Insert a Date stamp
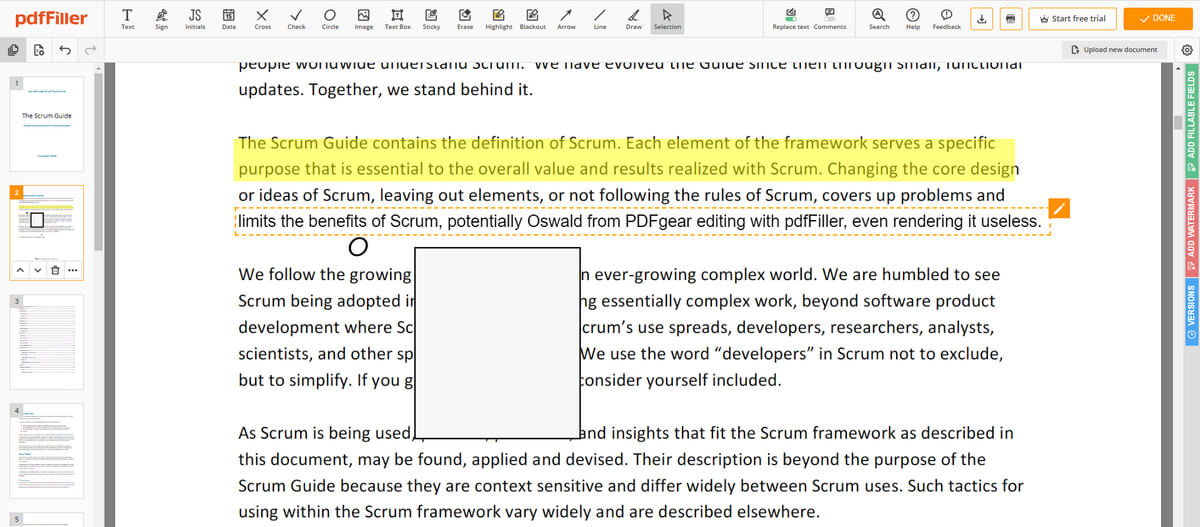 tap(228, 18)
